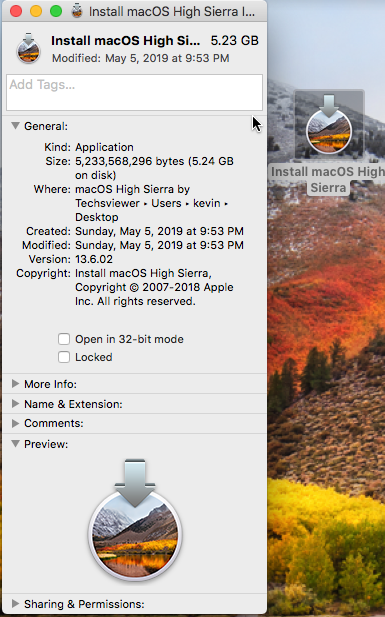Expand the Comments section
This screenshot has height=617, width=385.
pos(15,423)
